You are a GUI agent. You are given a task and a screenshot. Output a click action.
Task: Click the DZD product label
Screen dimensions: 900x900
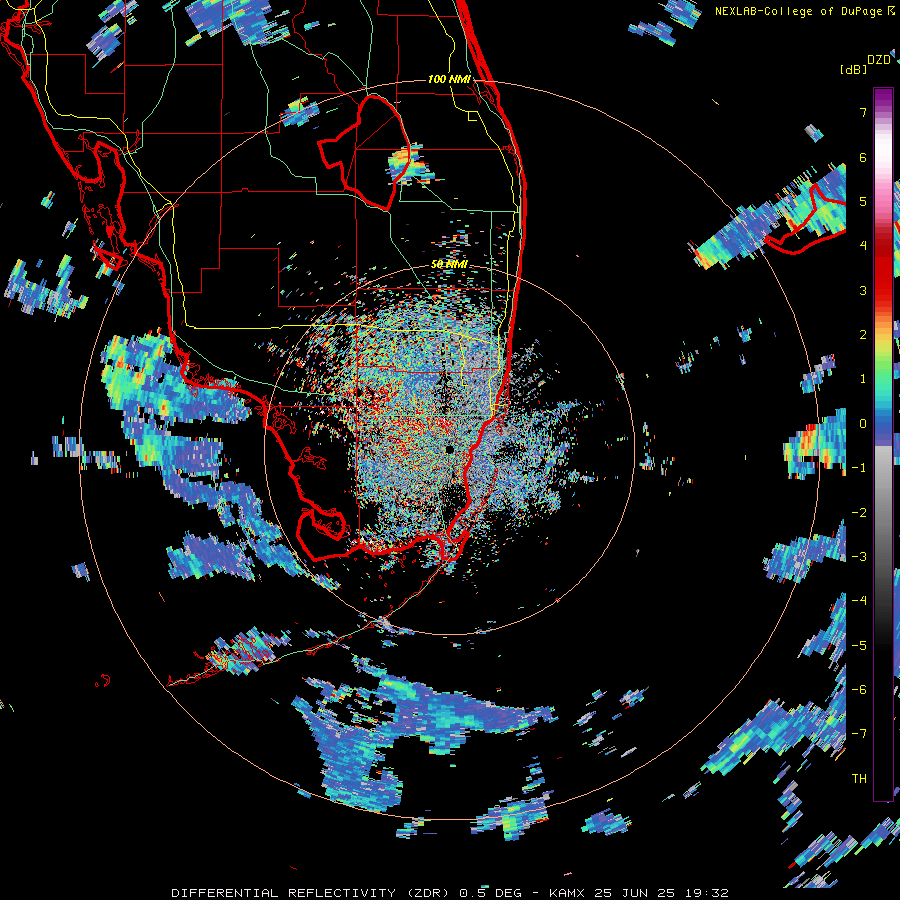coord(879,60)
